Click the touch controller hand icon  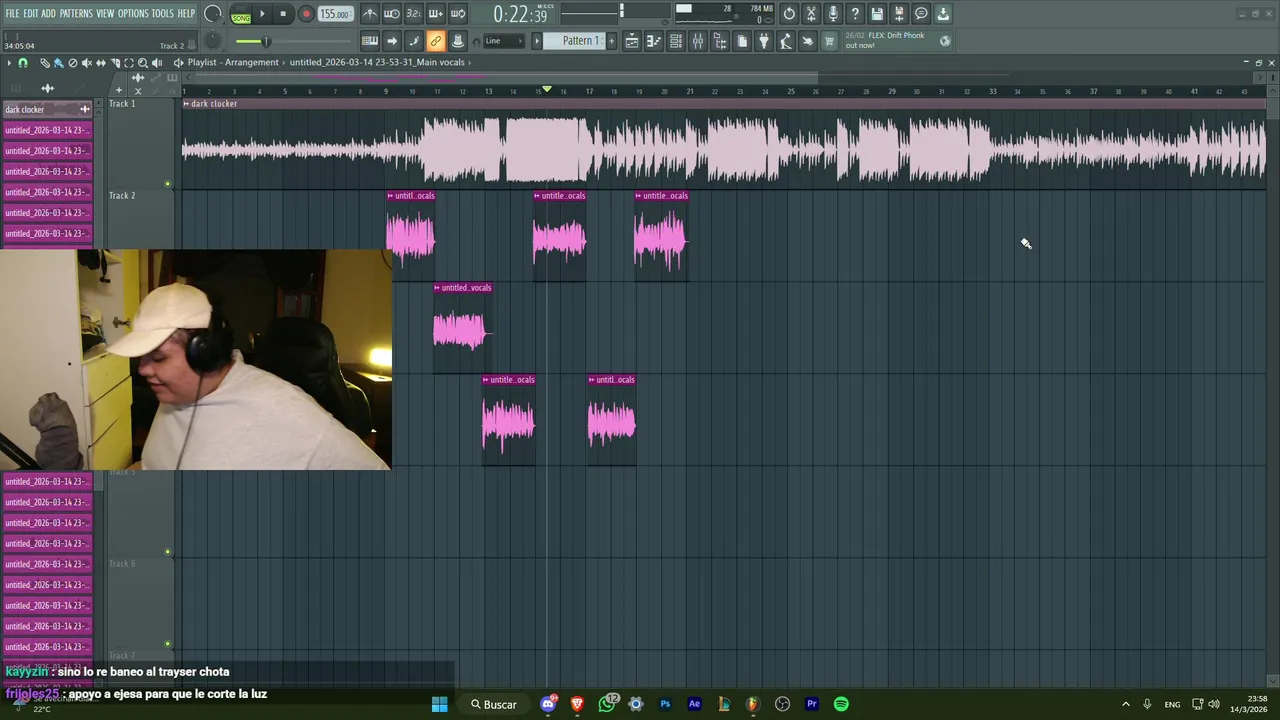tap(808, 41)
